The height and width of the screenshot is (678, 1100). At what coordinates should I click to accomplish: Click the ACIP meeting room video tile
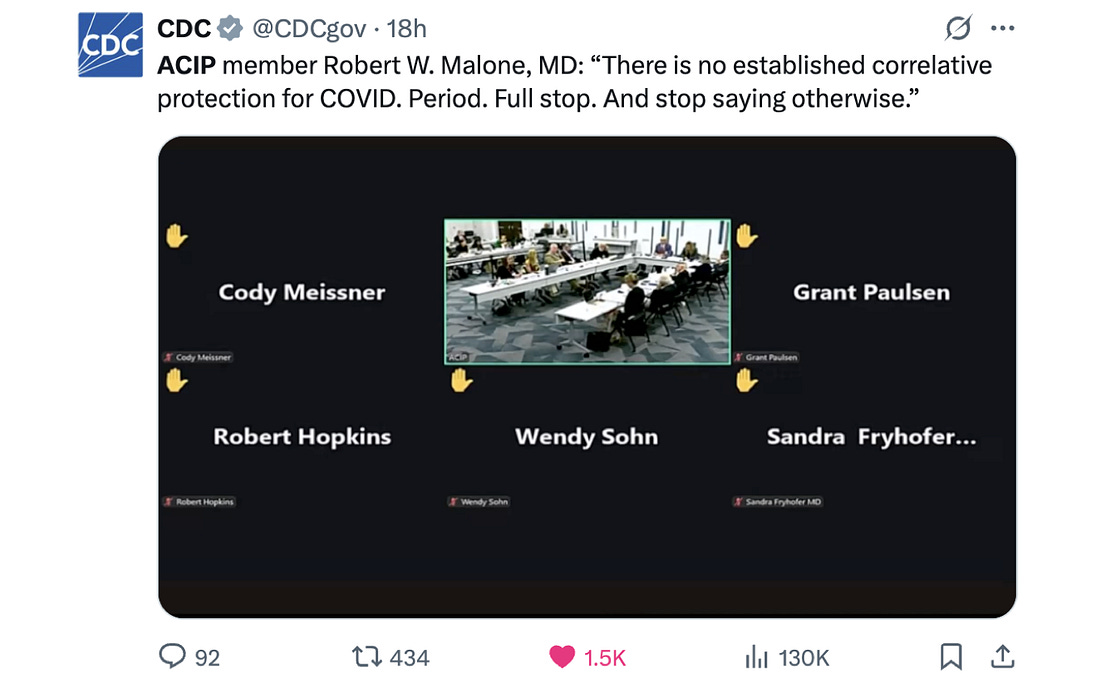[587, 291]
